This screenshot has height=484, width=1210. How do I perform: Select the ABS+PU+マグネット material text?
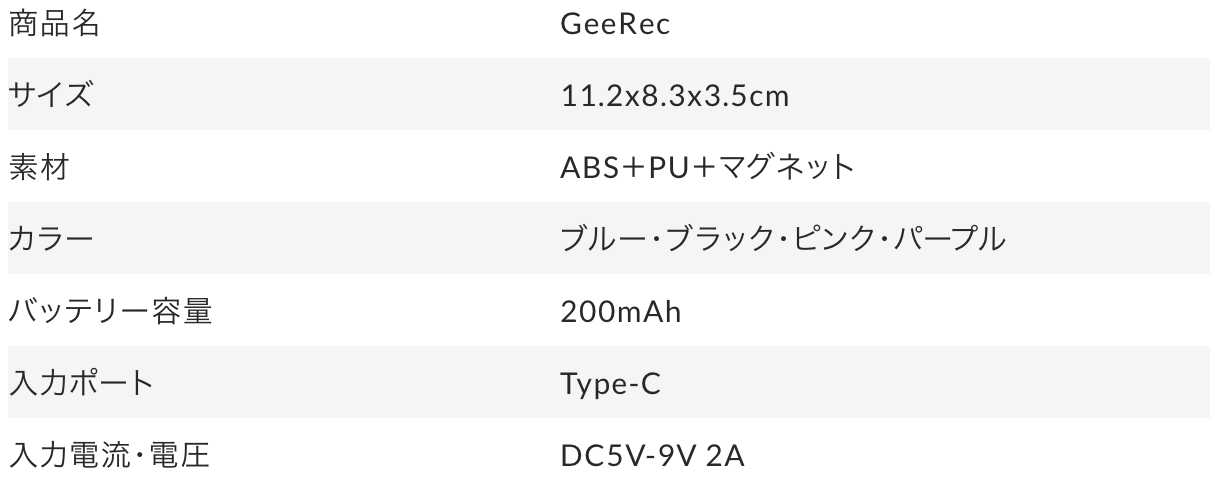tap(708, 168)
